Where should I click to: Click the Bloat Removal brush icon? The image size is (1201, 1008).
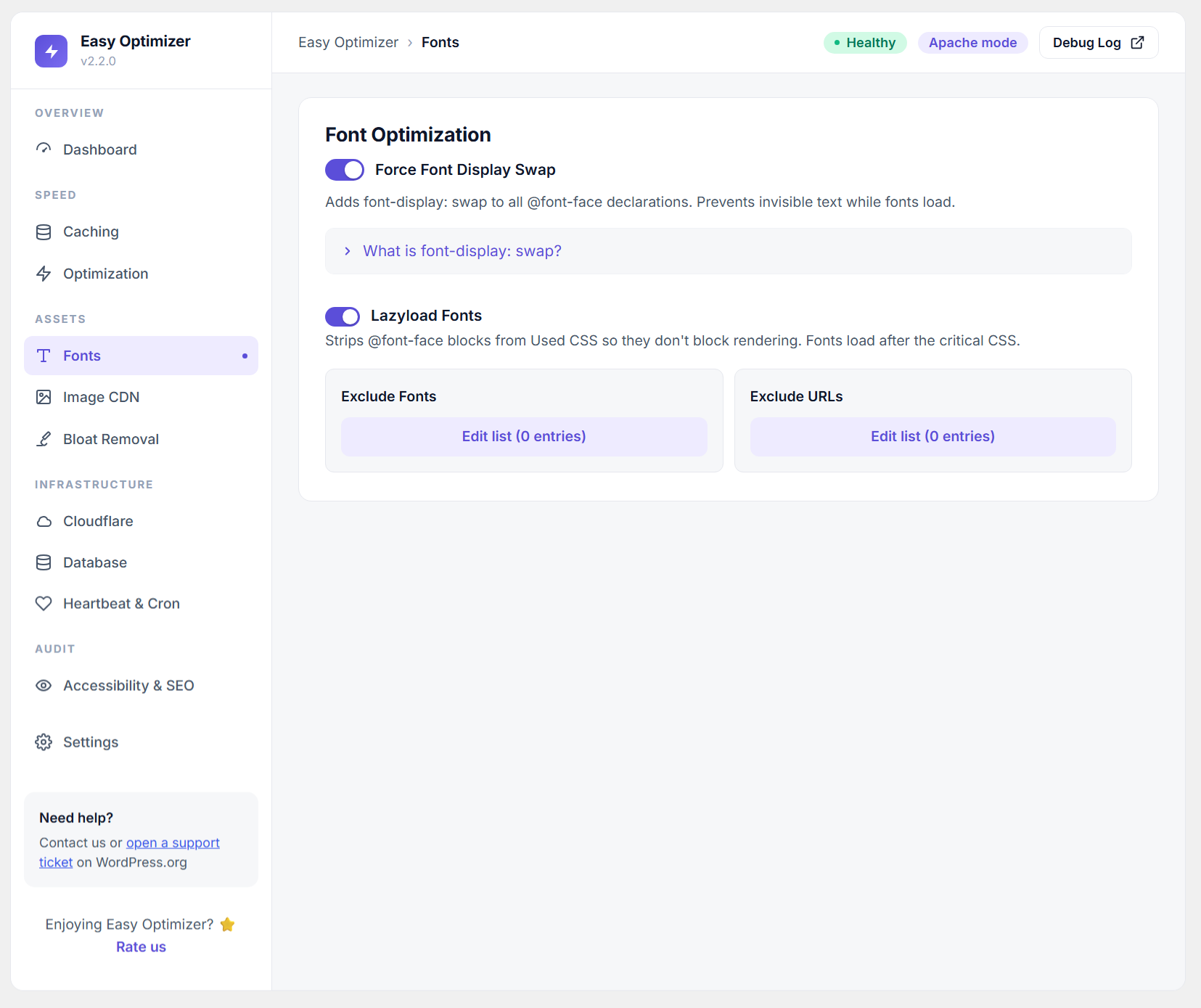pyautogui.click(x=44, y=439)
